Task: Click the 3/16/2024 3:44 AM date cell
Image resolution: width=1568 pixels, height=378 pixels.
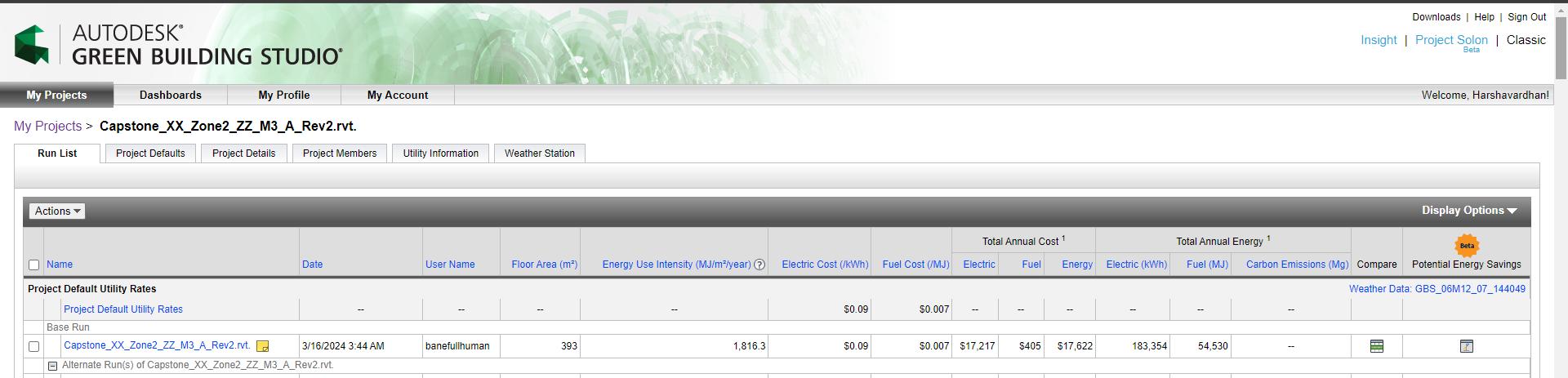Action: (x=343, y=346)
